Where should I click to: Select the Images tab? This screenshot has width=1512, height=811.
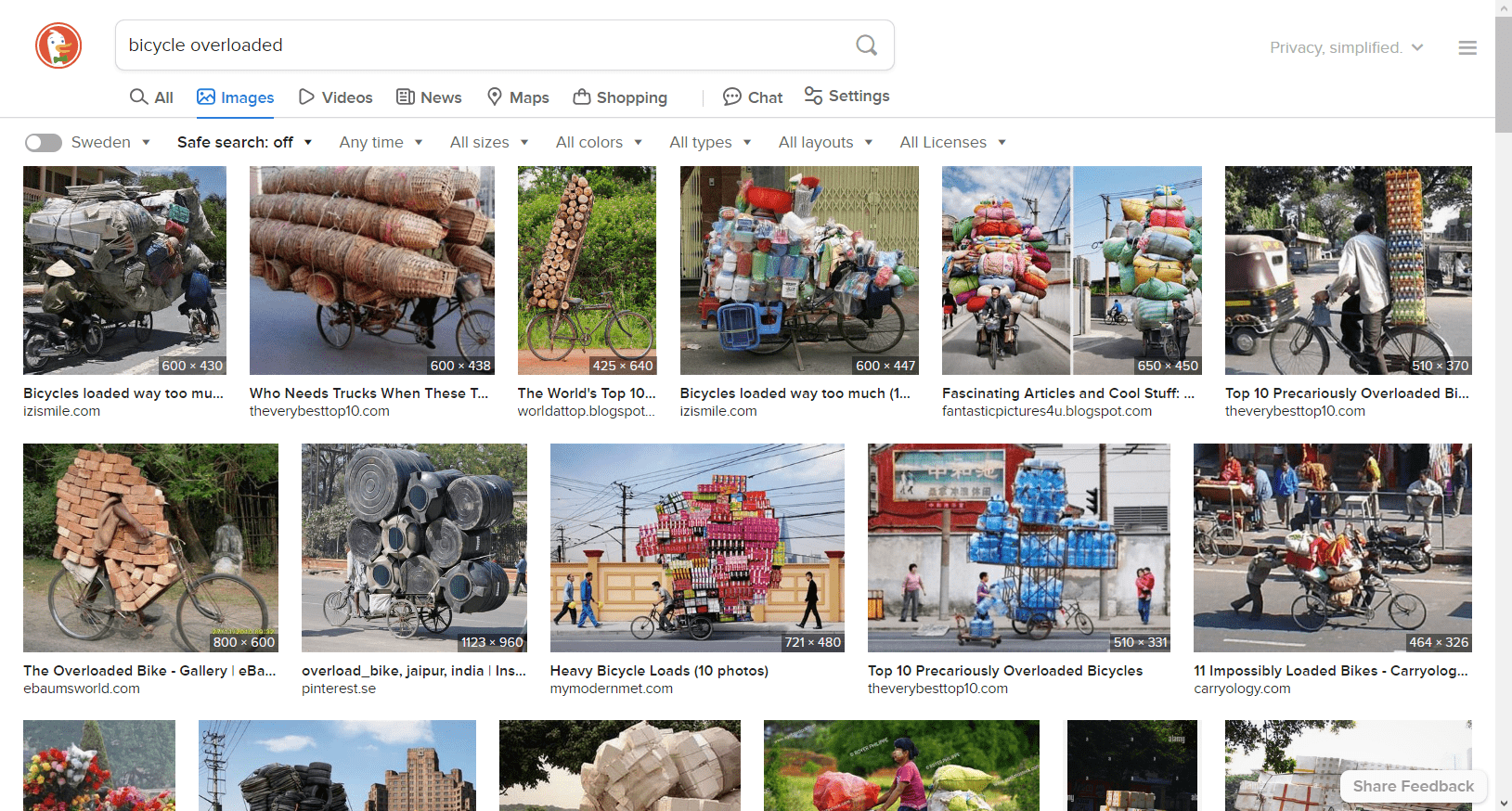coord(236,97)
